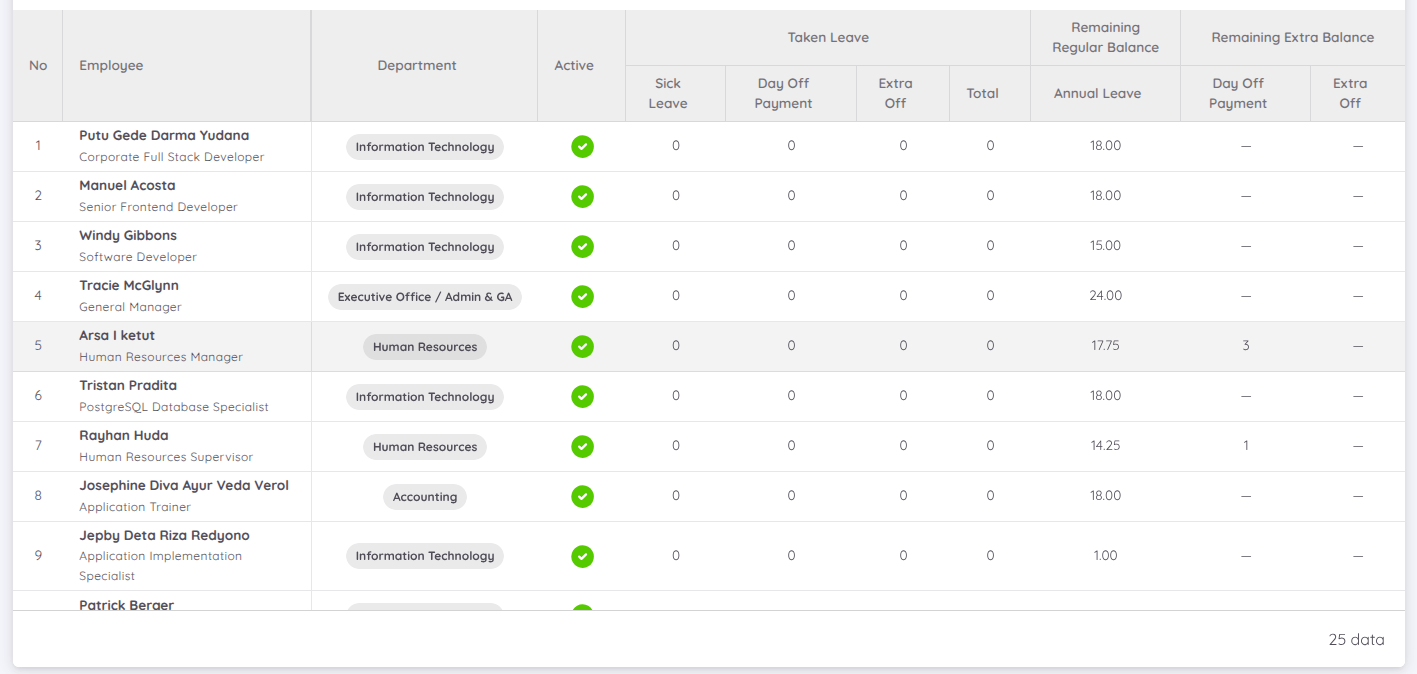
Task: Select the Remaining Extra Balance header
Action: pyautogui.click(x=1292, y=37)
